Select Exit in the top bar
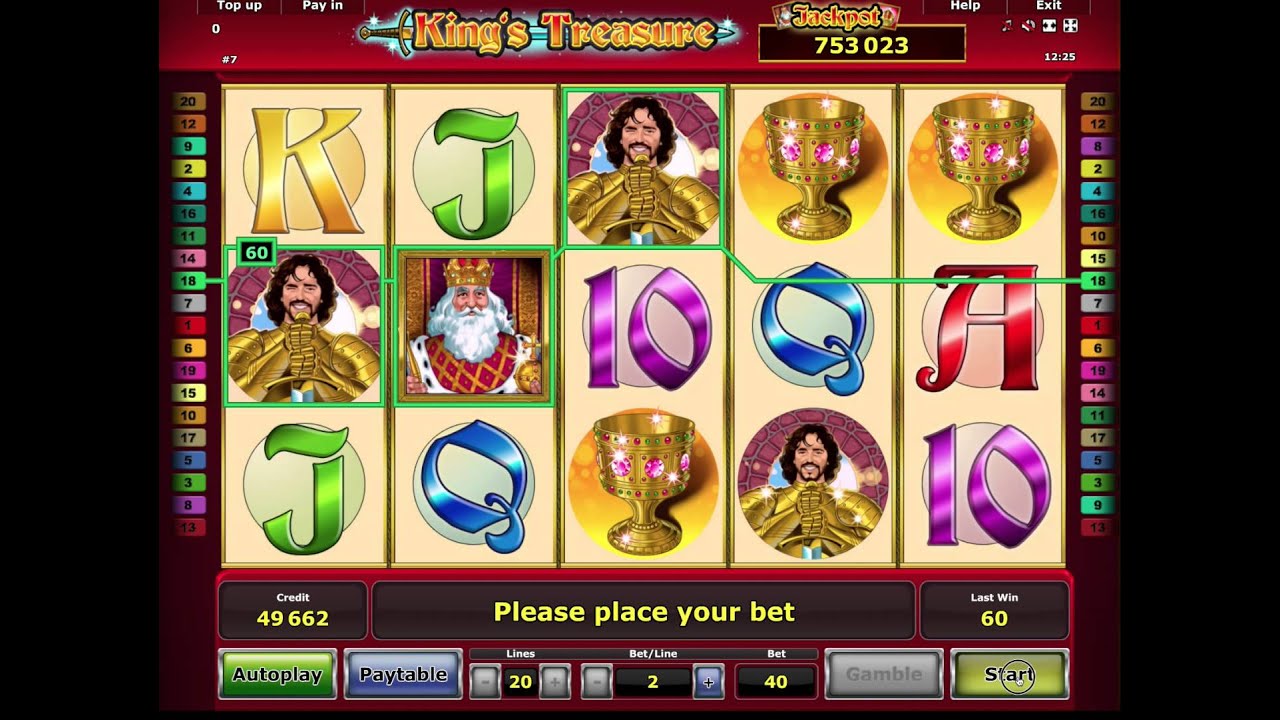The width and height of the screenshot is (1280, 720). 1049,6
